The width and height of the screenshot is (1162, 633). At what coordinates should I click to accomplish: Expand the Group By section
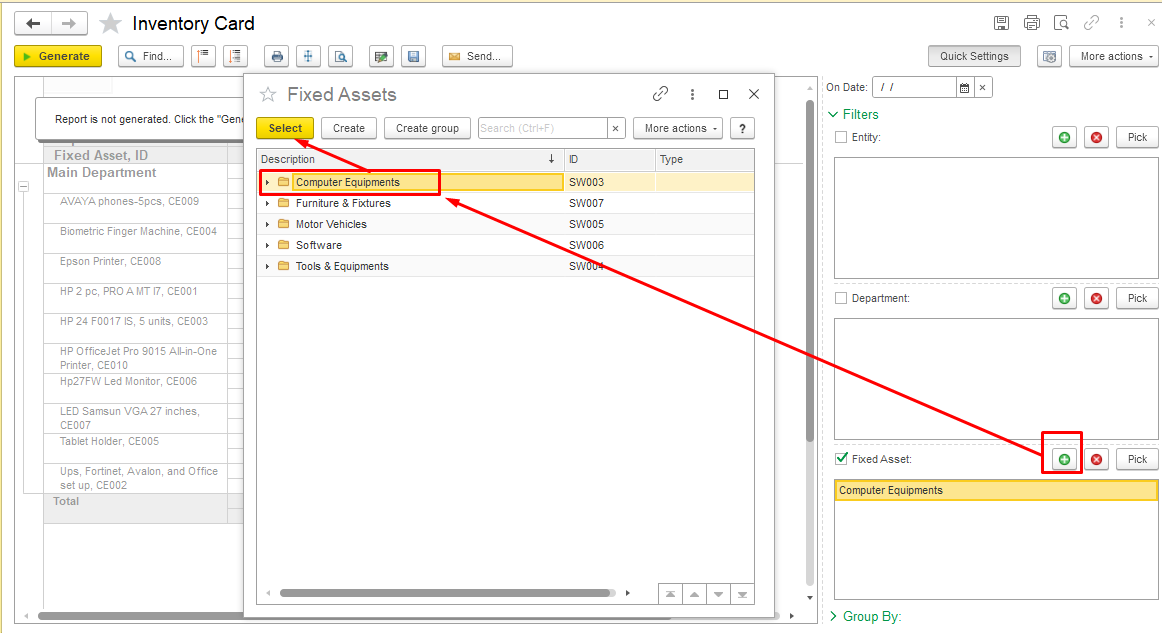(836, 616)
